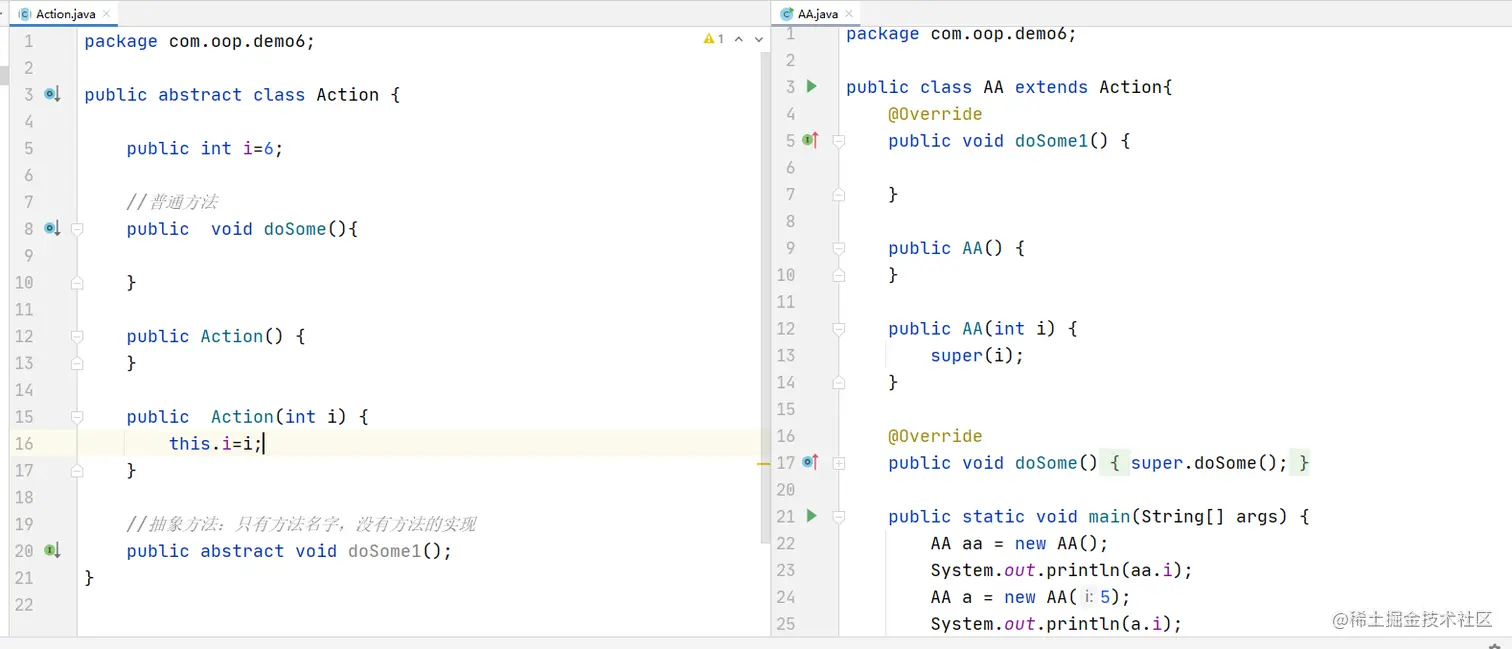The image size is (1512, 649).
Task: Collapse Action(int i) constructor at line 15
Action: (x=77, y=417)
